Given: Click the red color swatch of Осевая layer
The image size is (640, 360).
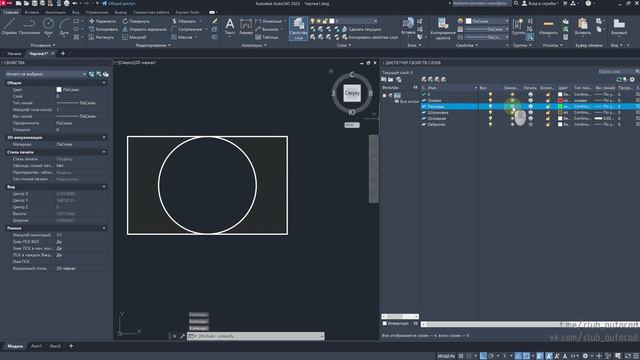Looking at the screenshot, I should [x=560, y=100].
